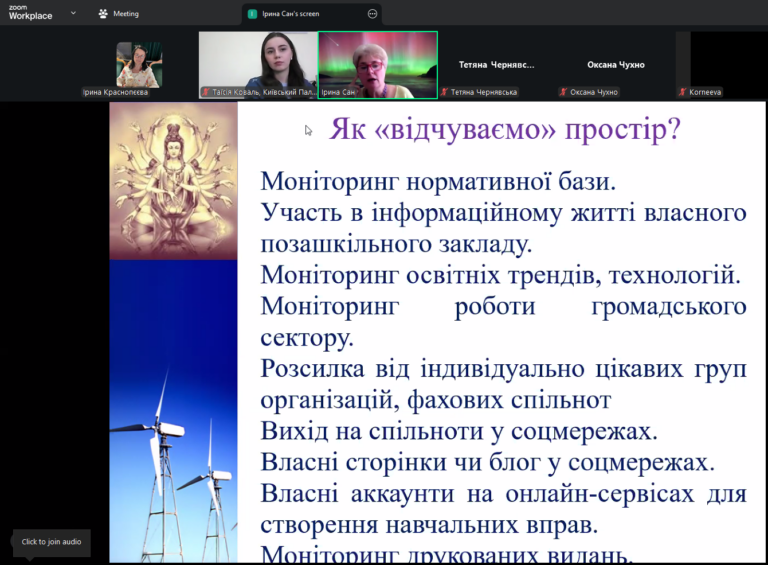Click the line Власні сторінки чи блог у соцмережах.

coord(487,462)
